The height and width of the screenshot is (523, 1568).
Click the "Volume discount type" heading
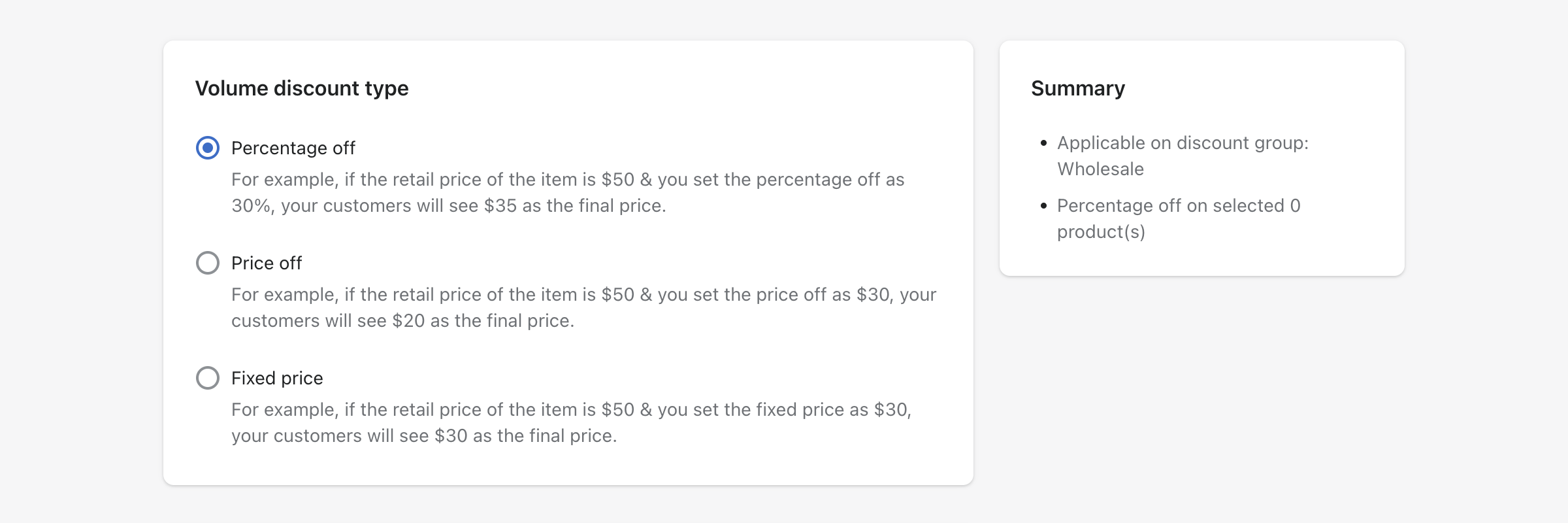[x=303, y=88]
